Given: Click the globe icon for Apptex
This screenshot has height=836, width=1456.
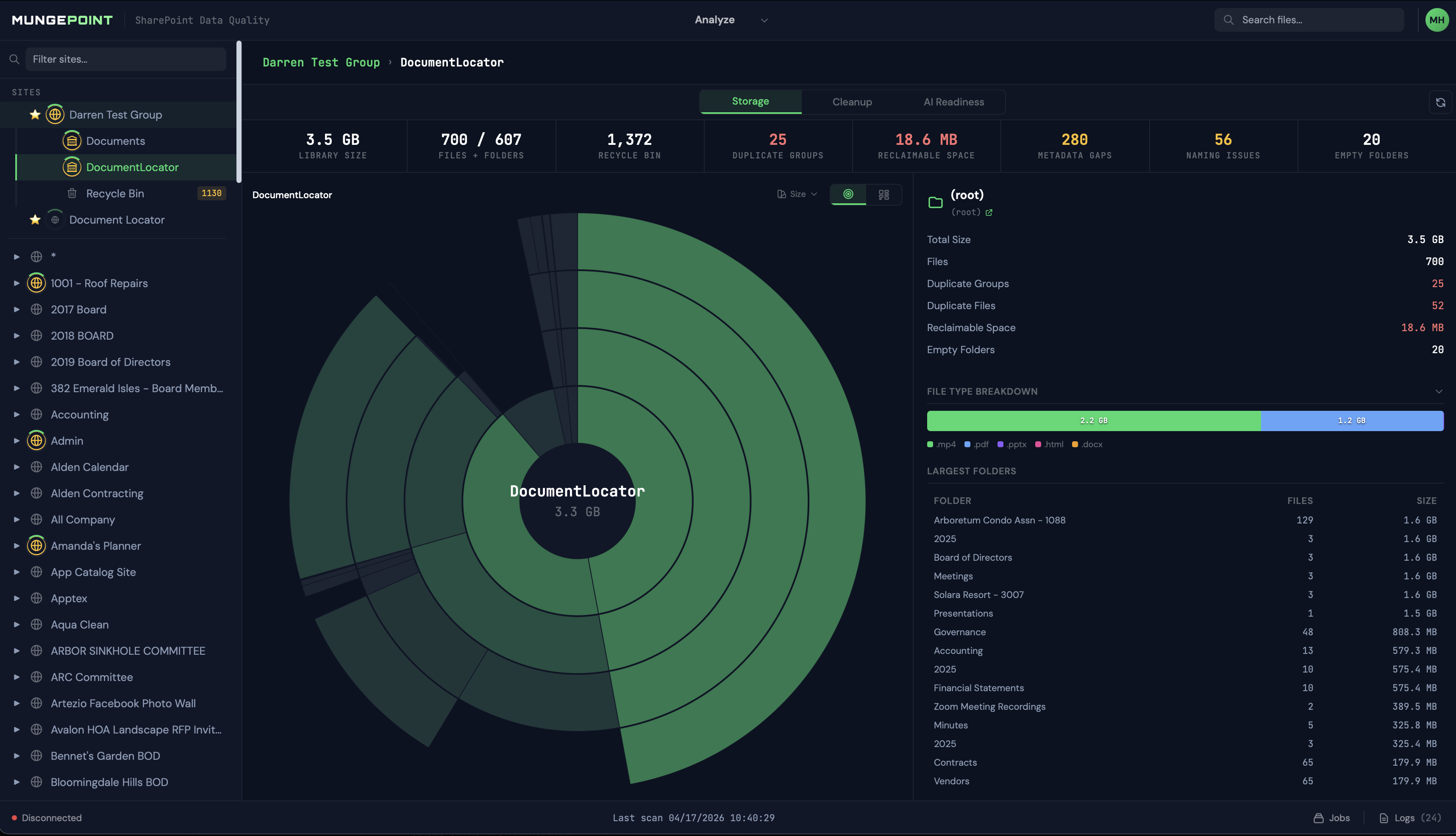Looking at the screenshot, I should pyautogui.click(x=36, y=598).
